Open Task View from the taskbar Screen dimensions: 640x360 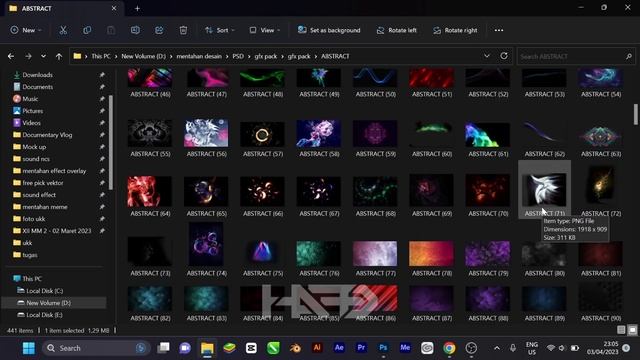(163, 348)
